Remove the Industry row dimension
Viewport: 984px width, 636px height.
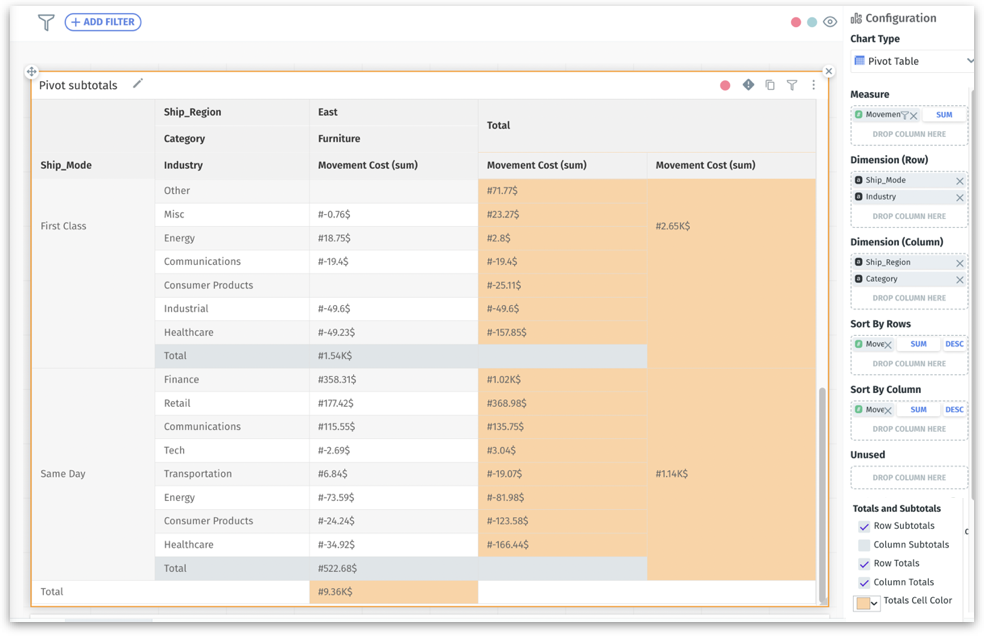[959, 198]
